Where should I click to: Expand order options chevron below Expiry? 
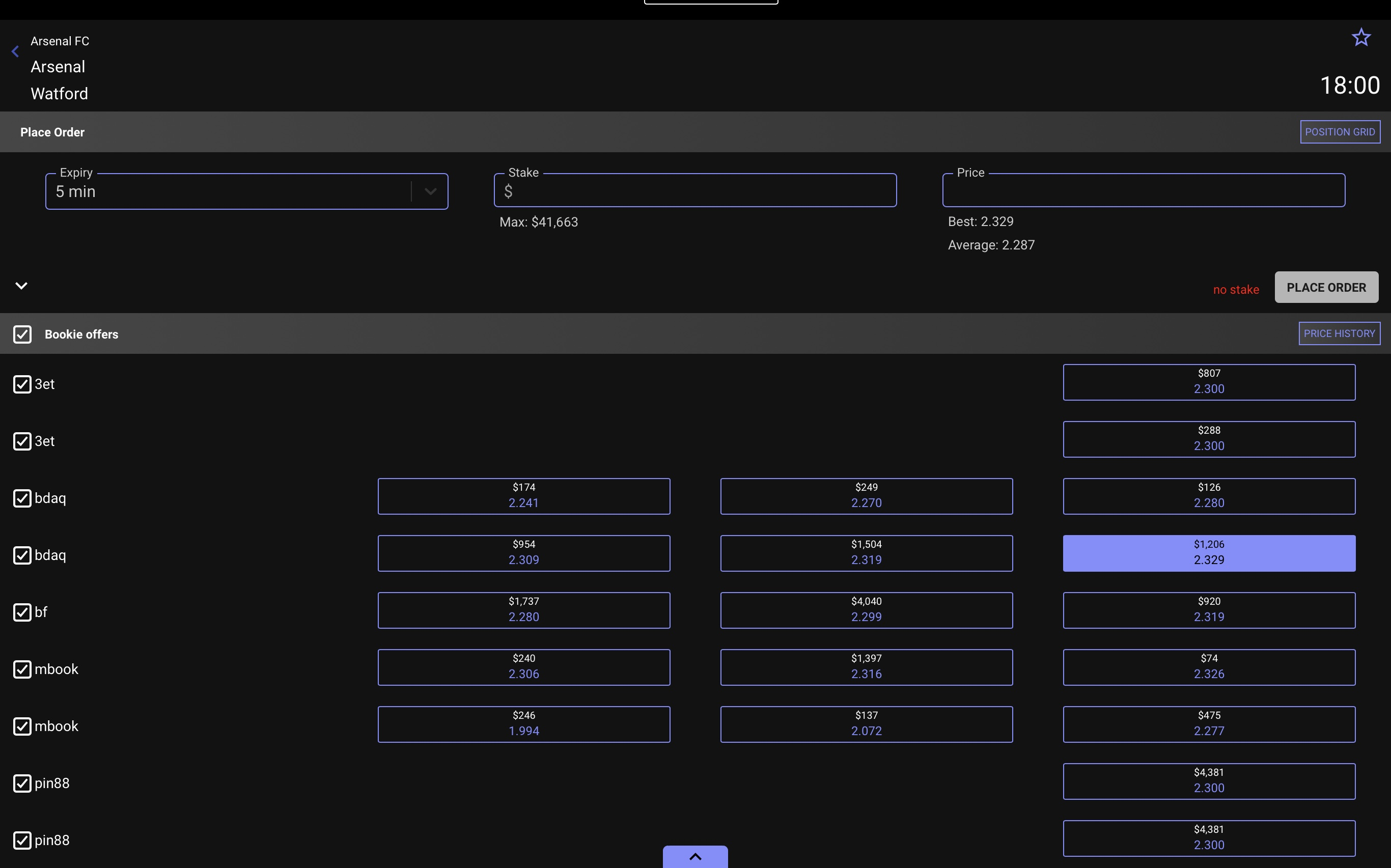(x=21, y=285)
